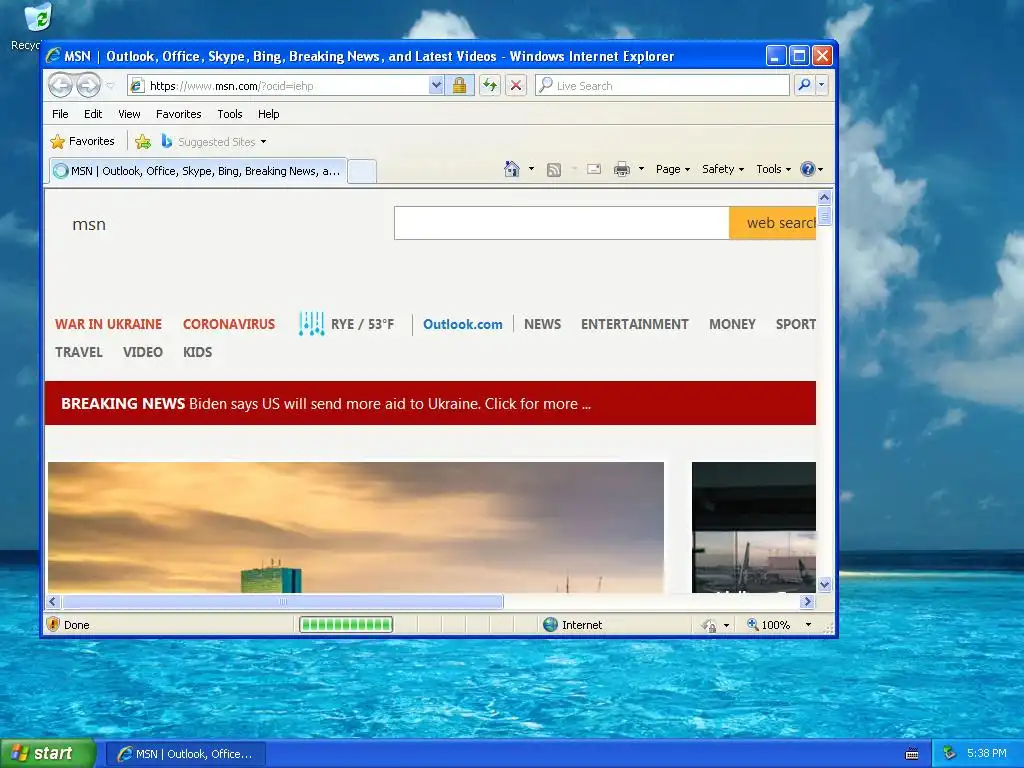This screenshot has width=1024, height=768.
Task: Go to Home page via house icon
Action: click(511, 169)
